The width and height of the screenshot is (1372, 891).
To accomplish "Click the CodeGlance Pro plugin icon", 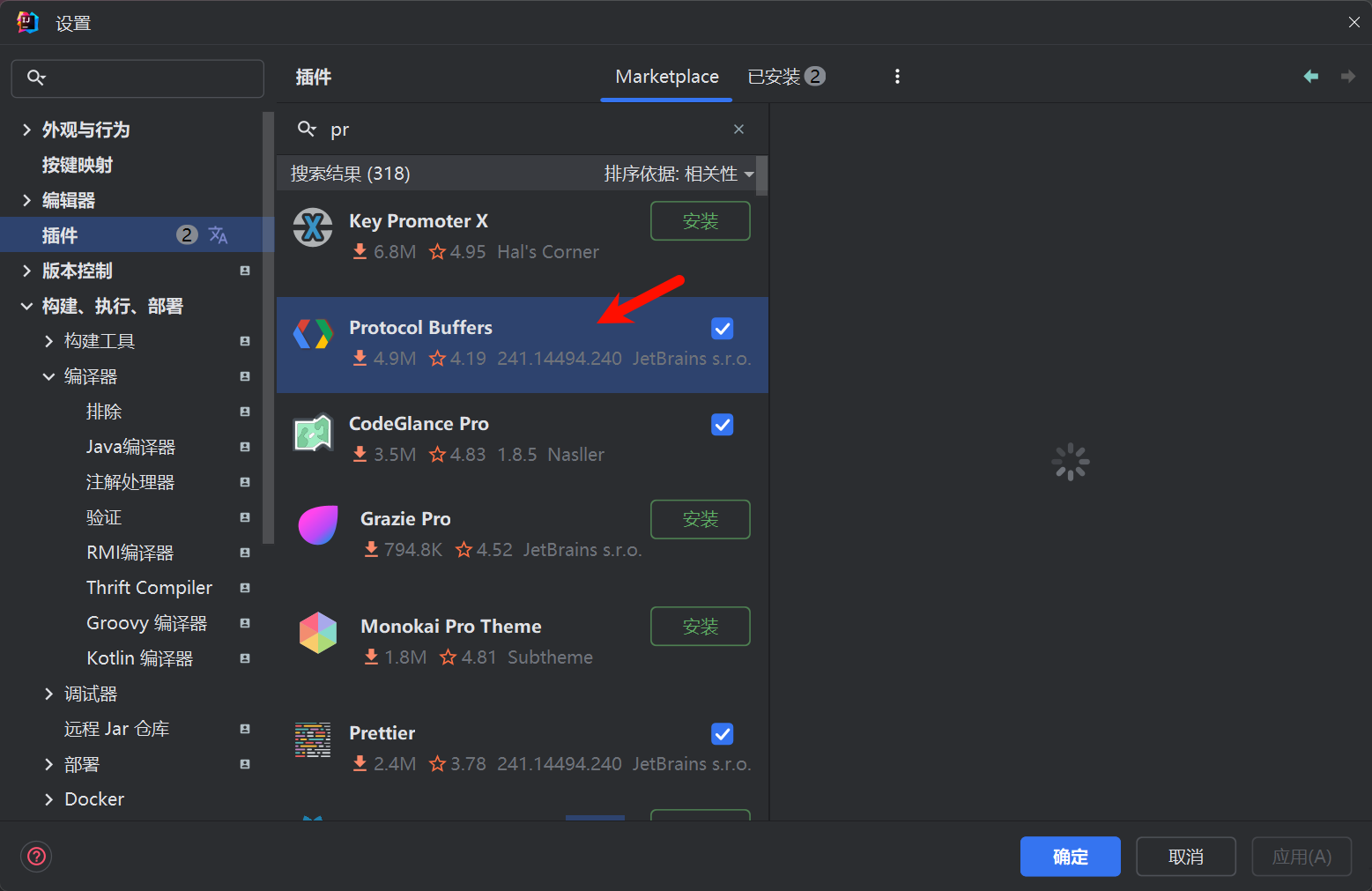I will pyautogui.click(x=313, y=432).
